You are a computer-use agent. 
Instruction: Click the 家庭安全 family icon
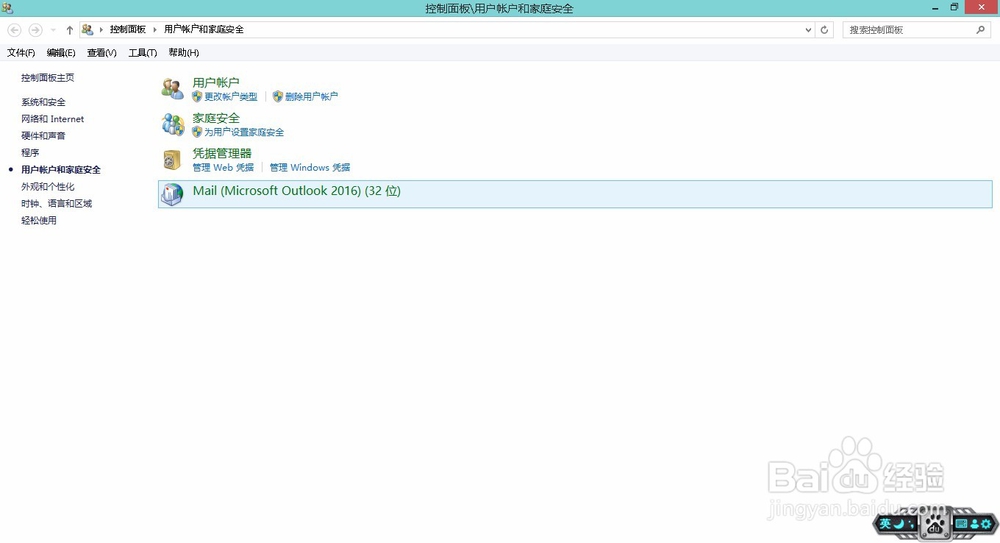pos(172,124)
